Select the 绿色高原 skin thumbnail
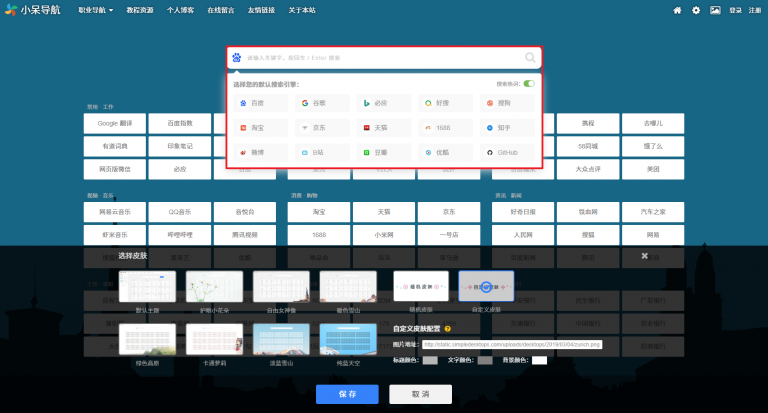The width and height of the screenshot is (768, 413). click(147, 339)
